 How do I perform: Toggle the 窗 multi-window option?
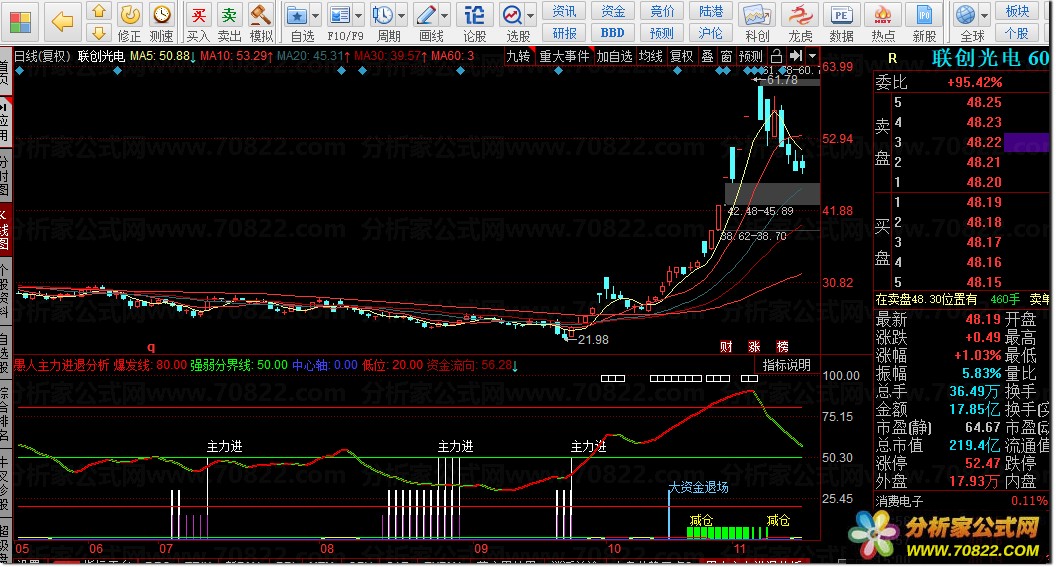(x=726, y=56)
